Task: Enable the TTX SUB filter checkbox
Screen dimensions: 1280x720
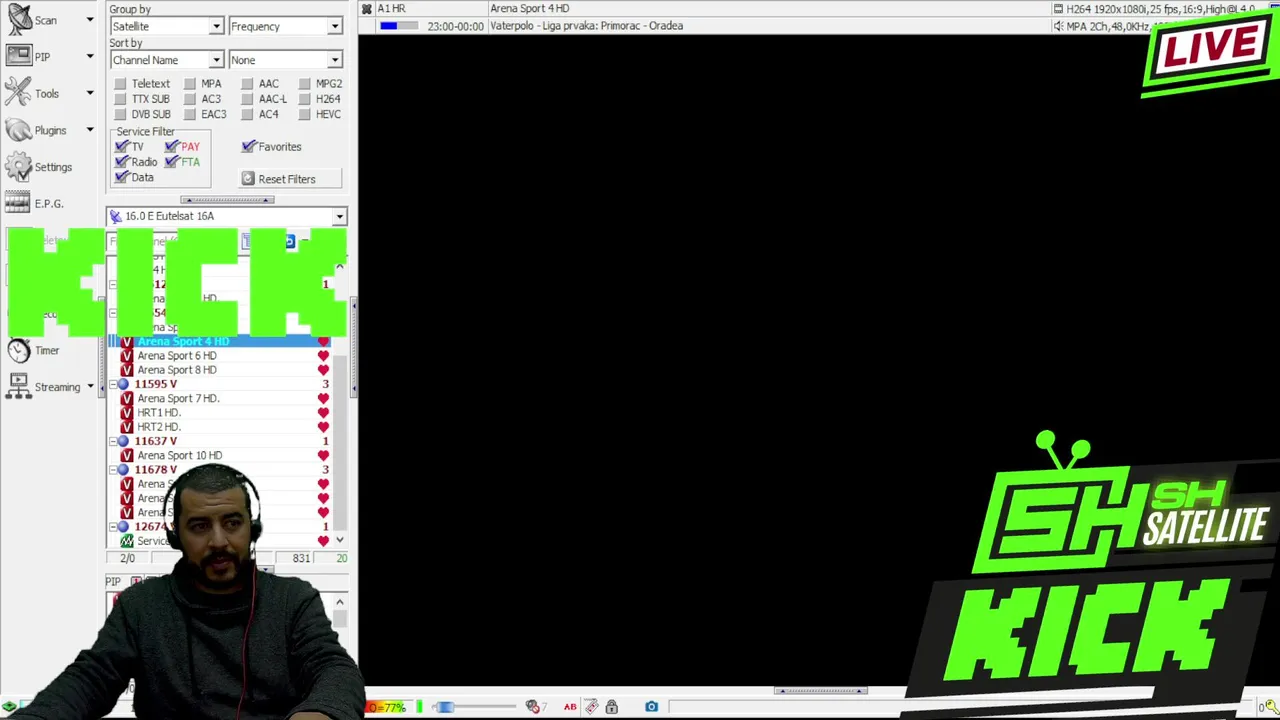Action: (x=120, y=99)
